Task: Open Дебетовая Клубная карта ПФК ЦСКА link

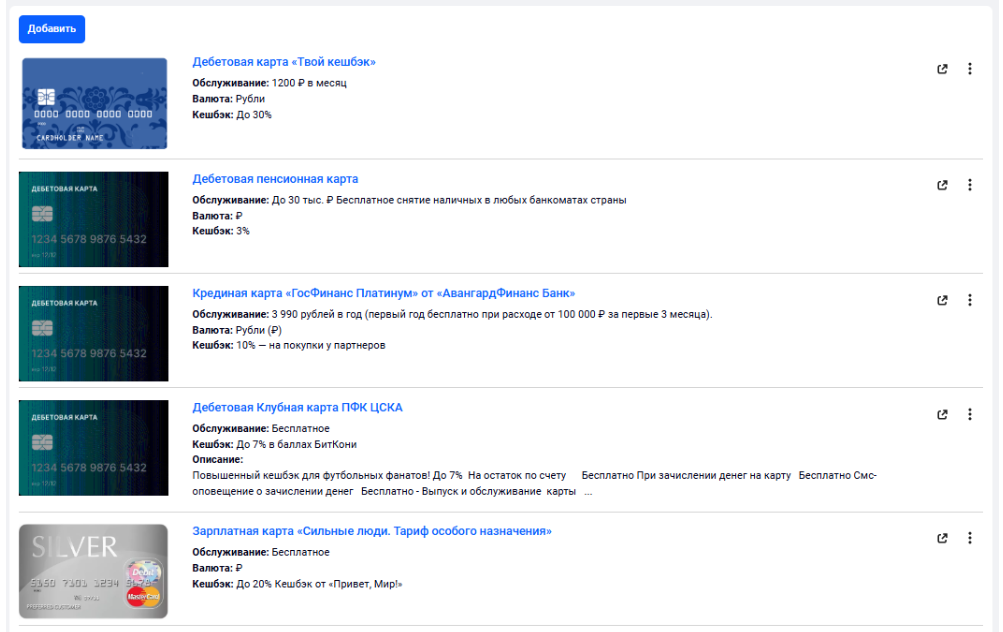Action: tap(297, 407)
